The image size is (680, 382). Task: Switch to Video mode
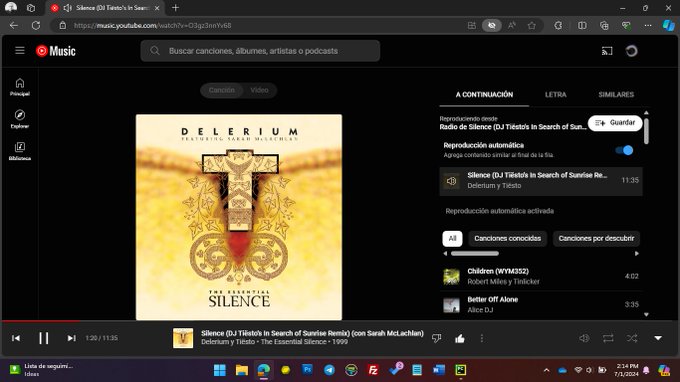coord(259,90)
